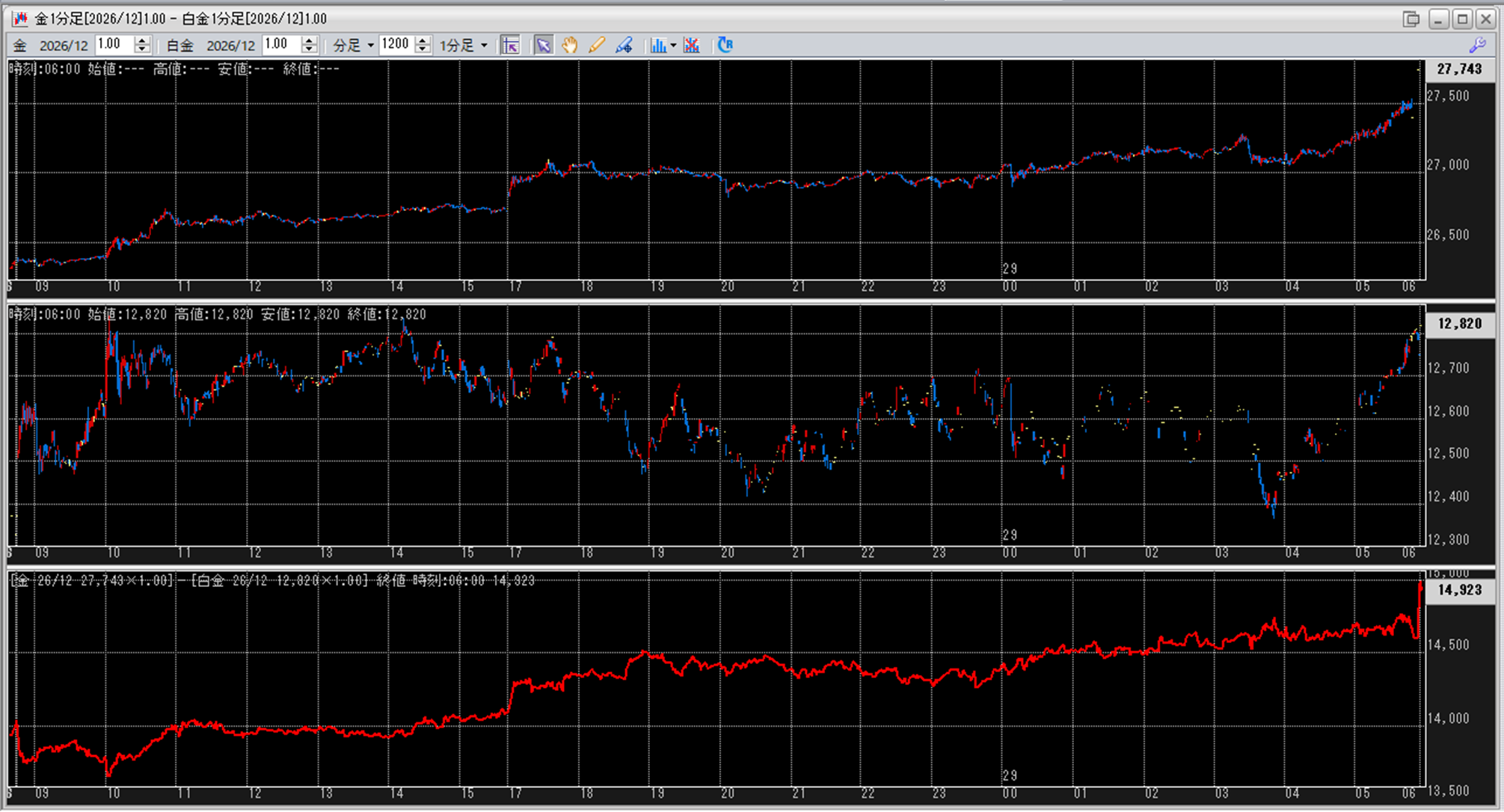Activate the hand pan tool
The height and width of the screenshot is (812, 1504).
[x=570, y=46]
